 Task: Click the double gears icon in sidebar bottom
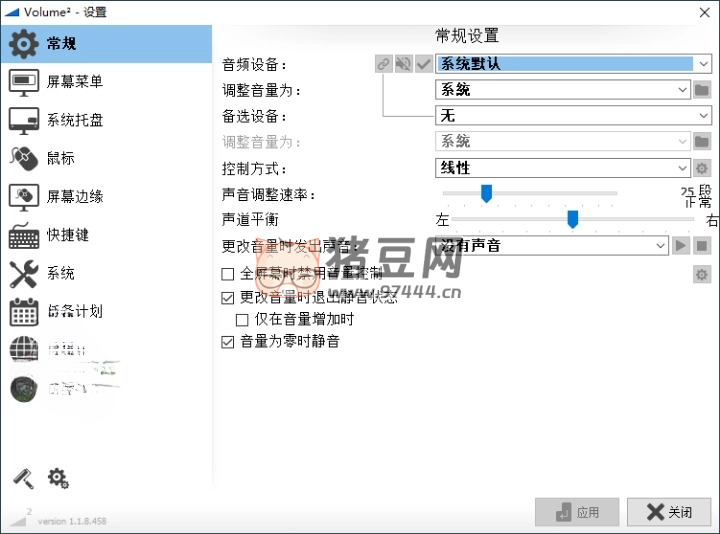[58, 479]
